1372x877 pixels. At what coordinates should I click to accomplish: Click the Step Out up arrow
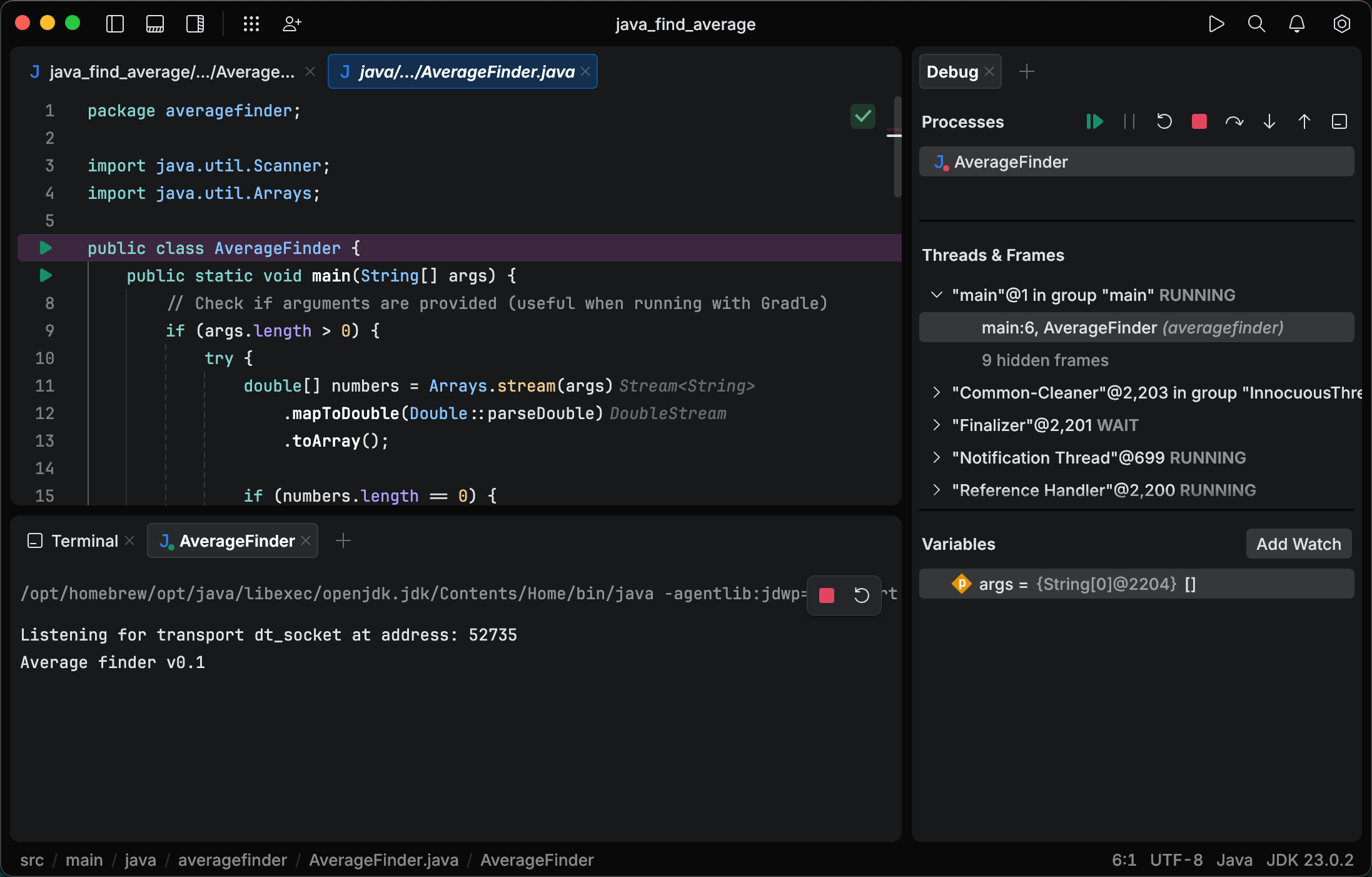[x=1304, y=121]
